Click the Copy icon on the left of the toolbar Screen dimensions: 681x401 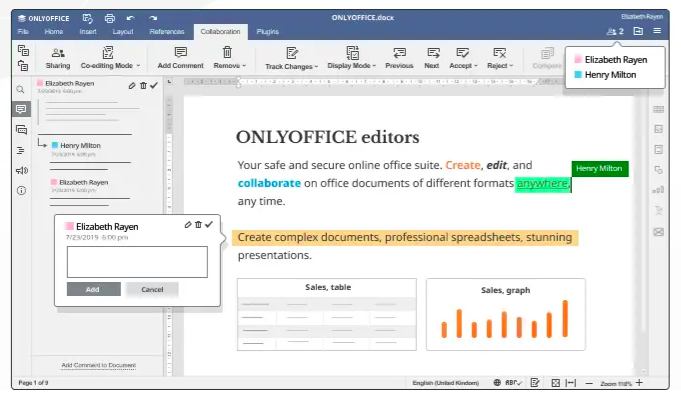pos(23,50)
